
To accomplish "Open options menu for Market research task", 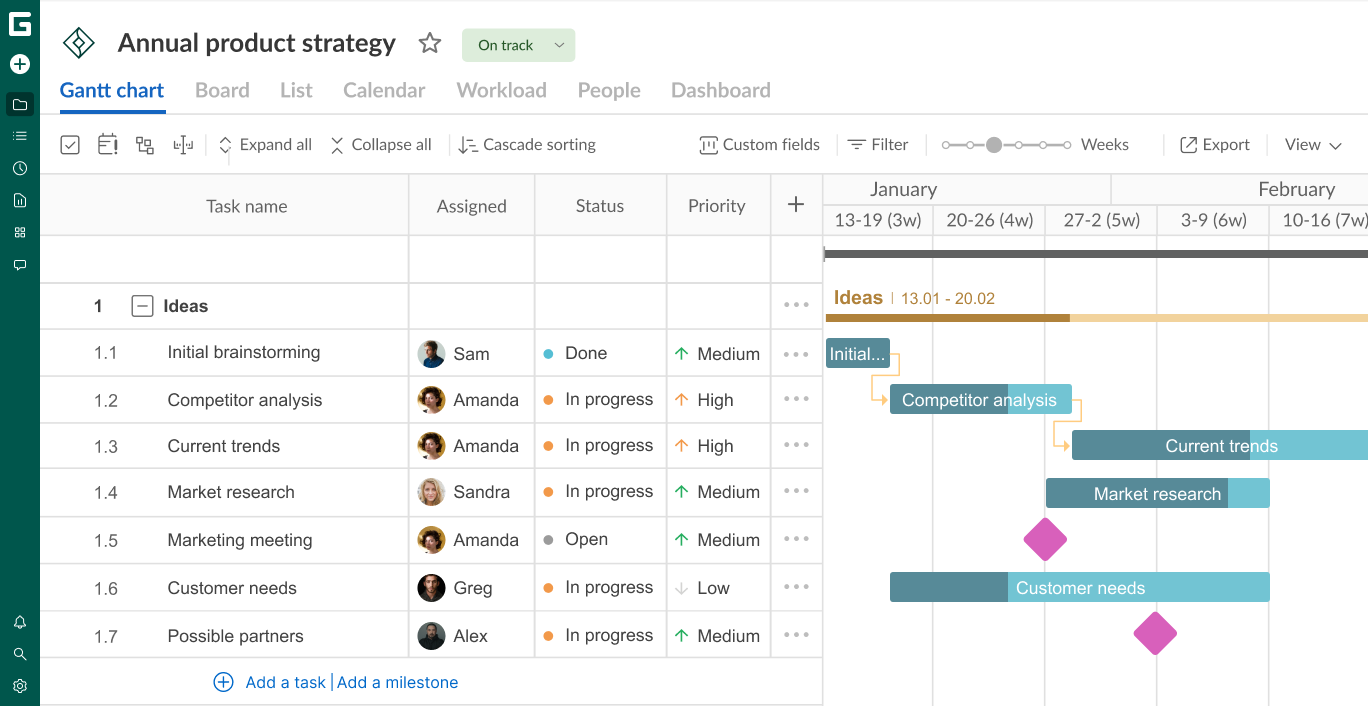I will (x=795, y=492).
